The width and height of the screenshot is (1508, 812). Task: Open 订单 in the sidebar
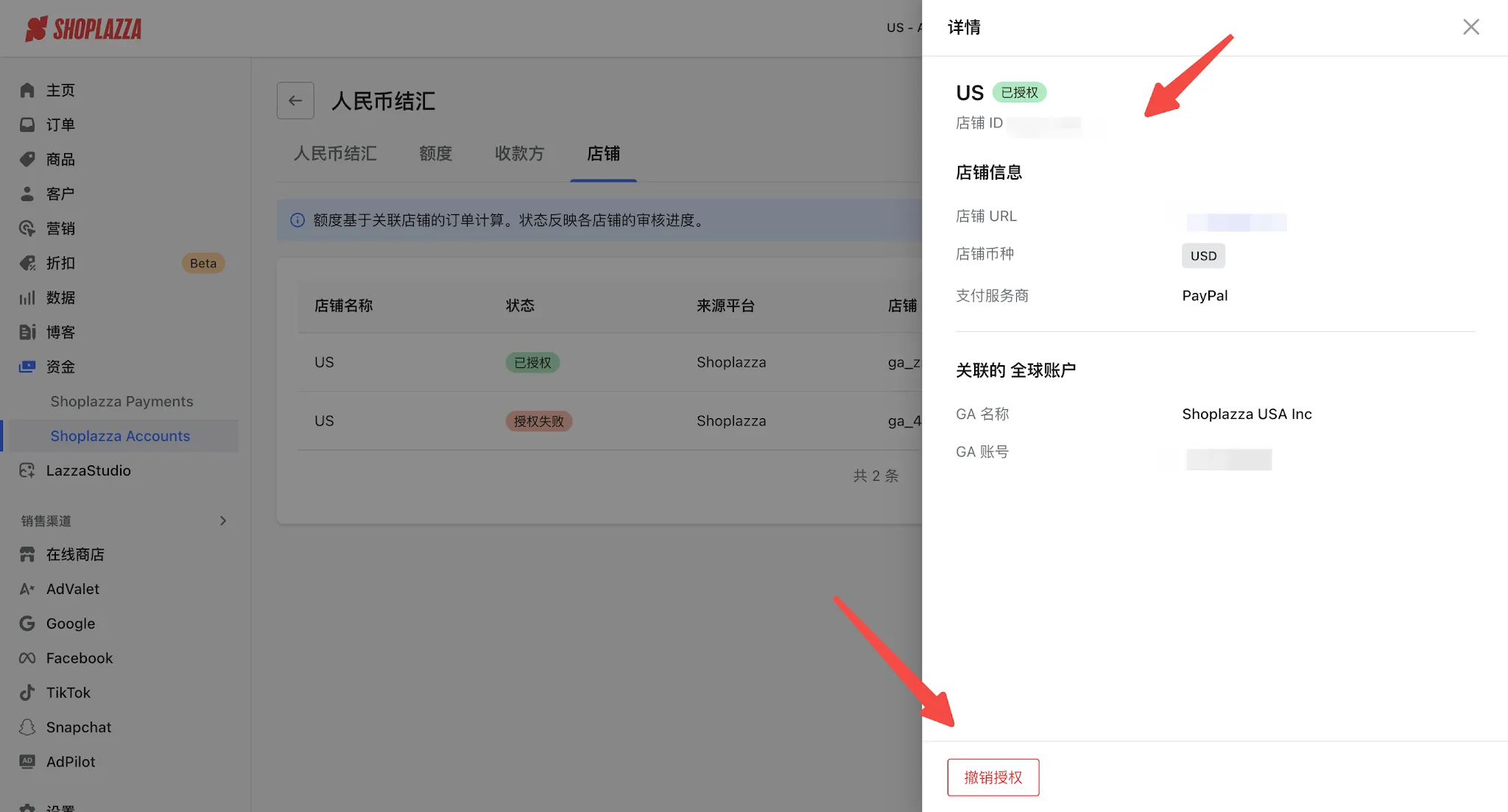pyautogui.click(x=60, y=124)
